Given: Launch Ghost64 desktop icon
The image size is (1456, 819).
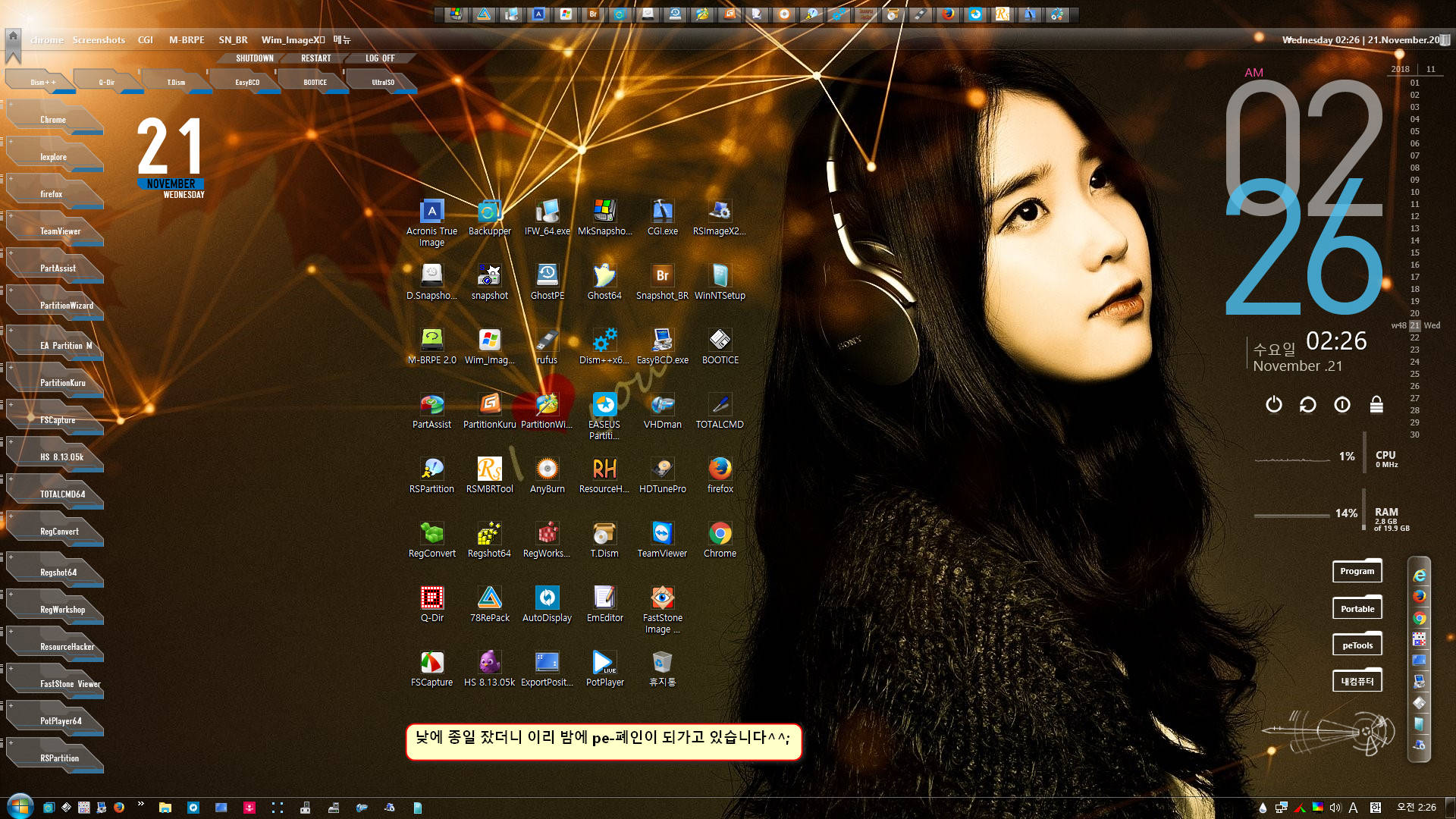Looking at the screenshot, I should [604, 282].
